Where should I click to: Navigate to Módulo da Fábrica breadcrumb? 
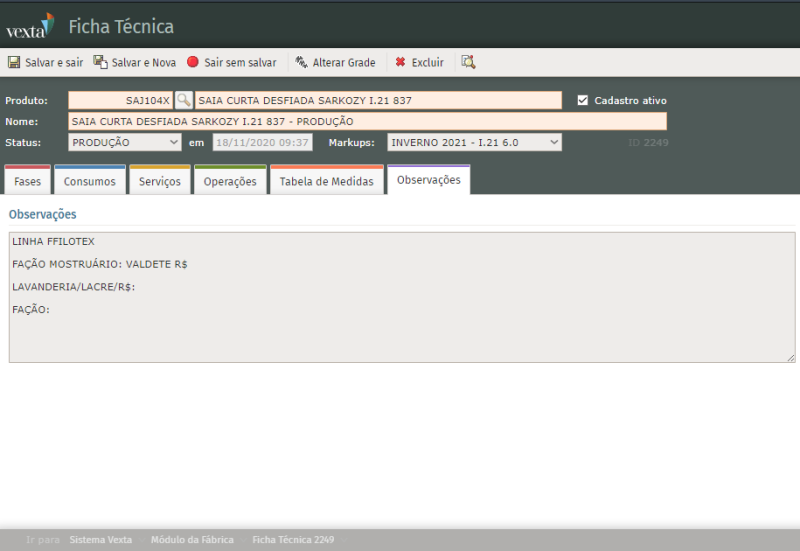point(192,540)
